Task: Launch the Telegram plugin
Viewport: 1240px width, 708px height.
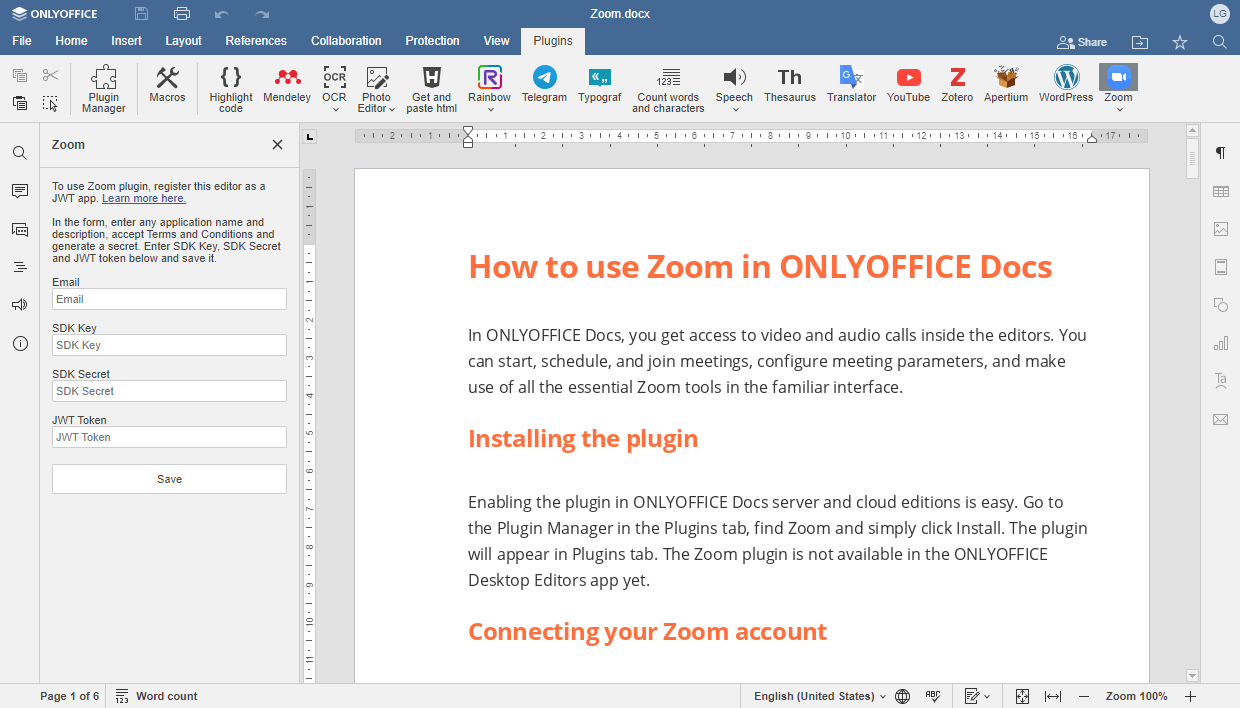Action: pos(544,84)
